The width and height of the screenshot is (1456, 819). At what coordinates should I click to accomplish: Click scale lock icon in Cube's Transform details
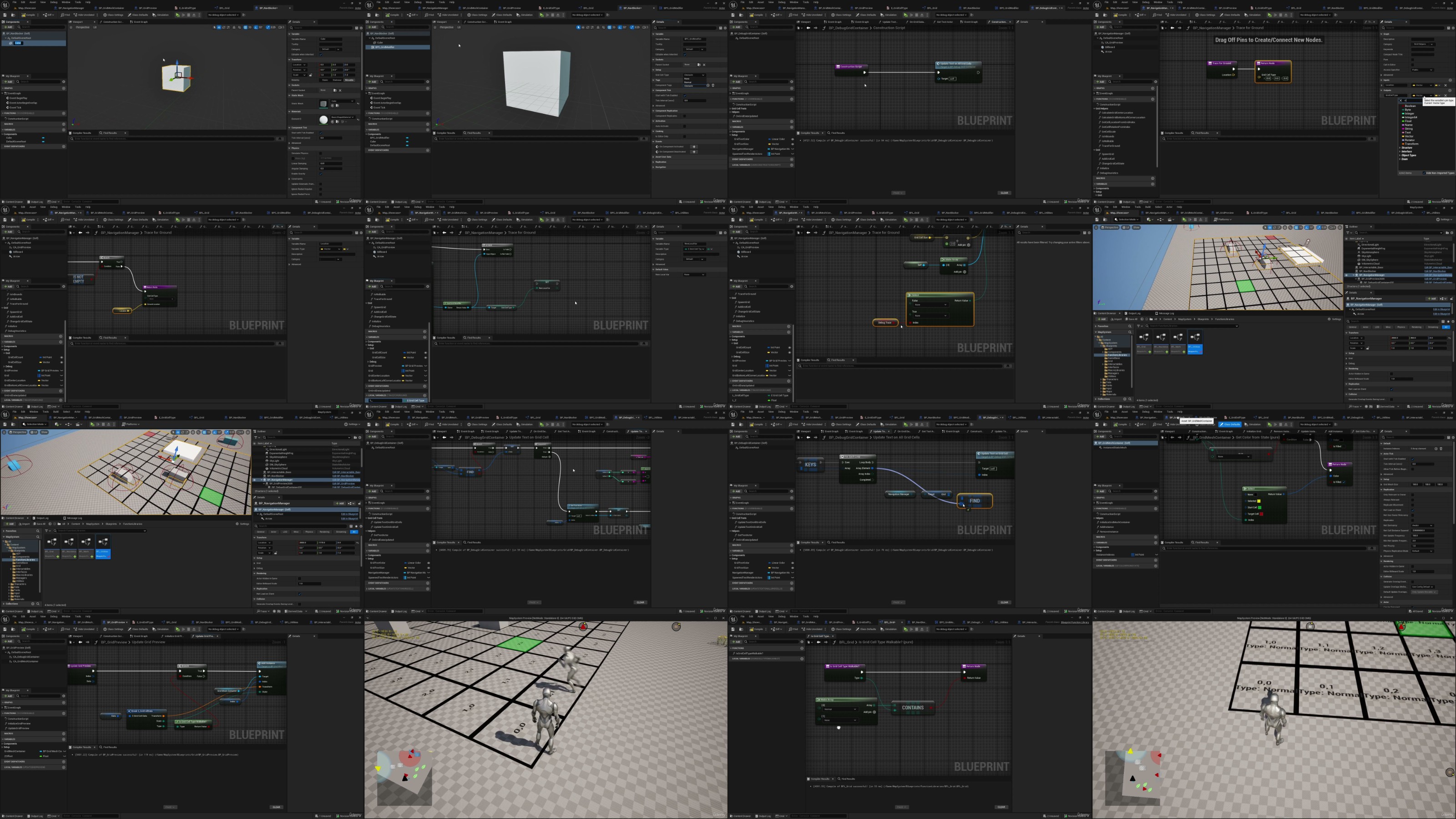311,75
